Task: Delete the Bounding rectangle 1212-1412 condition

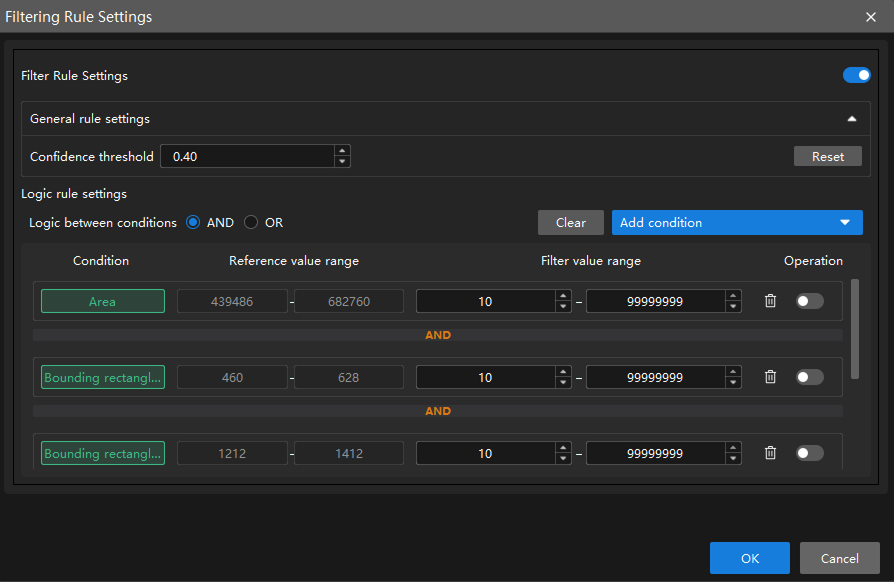Action: [x=770, y=453]
